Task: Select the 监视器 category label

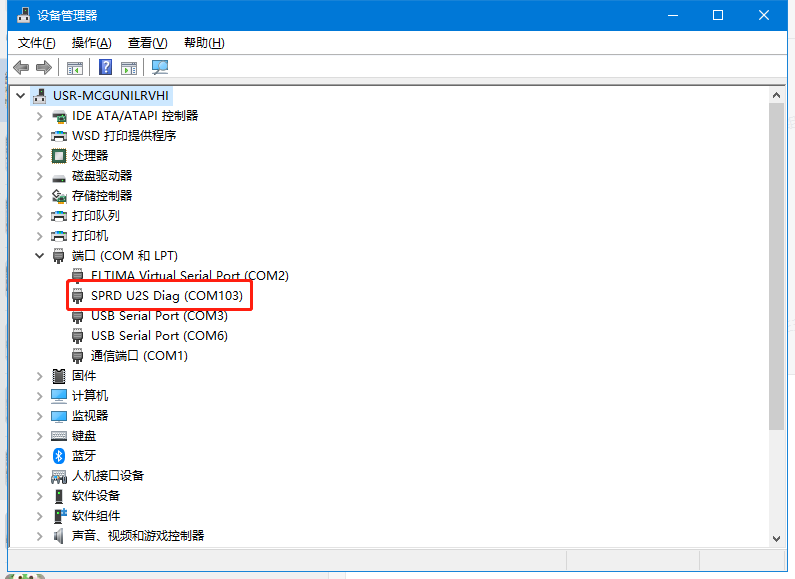Action: pyautogui.click(x=90, y=416)
